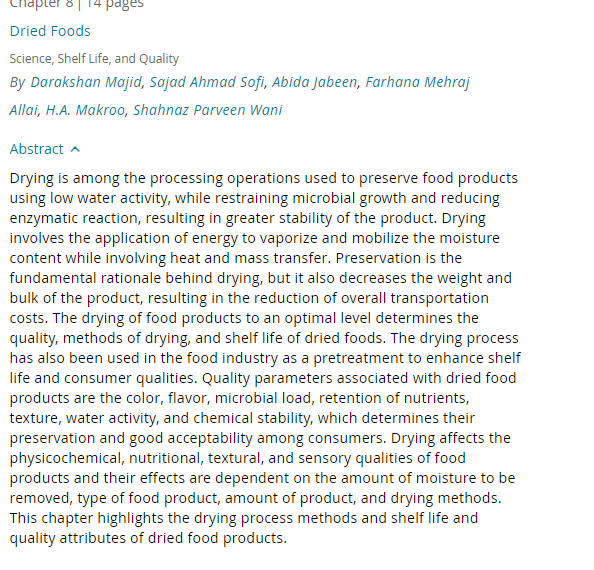Open the Dried Foods chapter title link
Screen dimensions: 594x570
50,31
